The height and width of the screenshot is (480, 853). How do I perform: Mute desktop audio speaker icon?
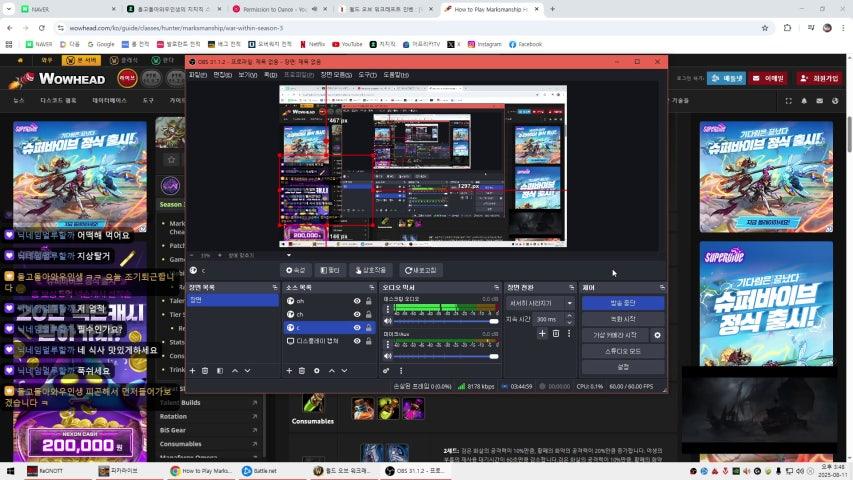388,321
